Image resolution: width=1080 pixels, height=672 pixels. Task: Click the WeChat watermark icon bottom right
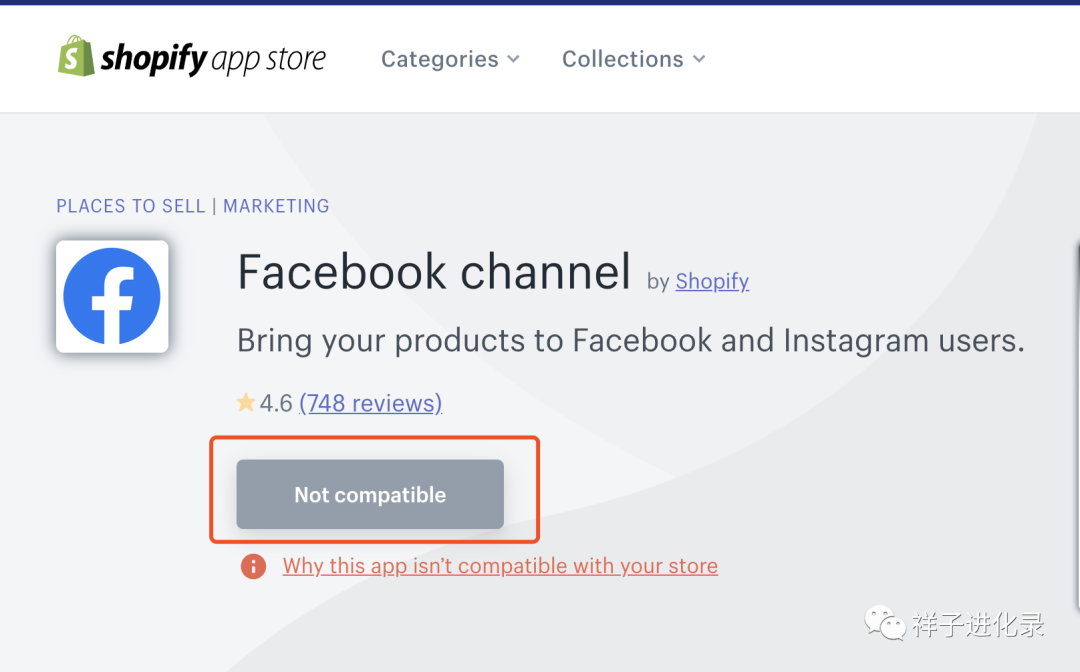[x=884, y=623]
